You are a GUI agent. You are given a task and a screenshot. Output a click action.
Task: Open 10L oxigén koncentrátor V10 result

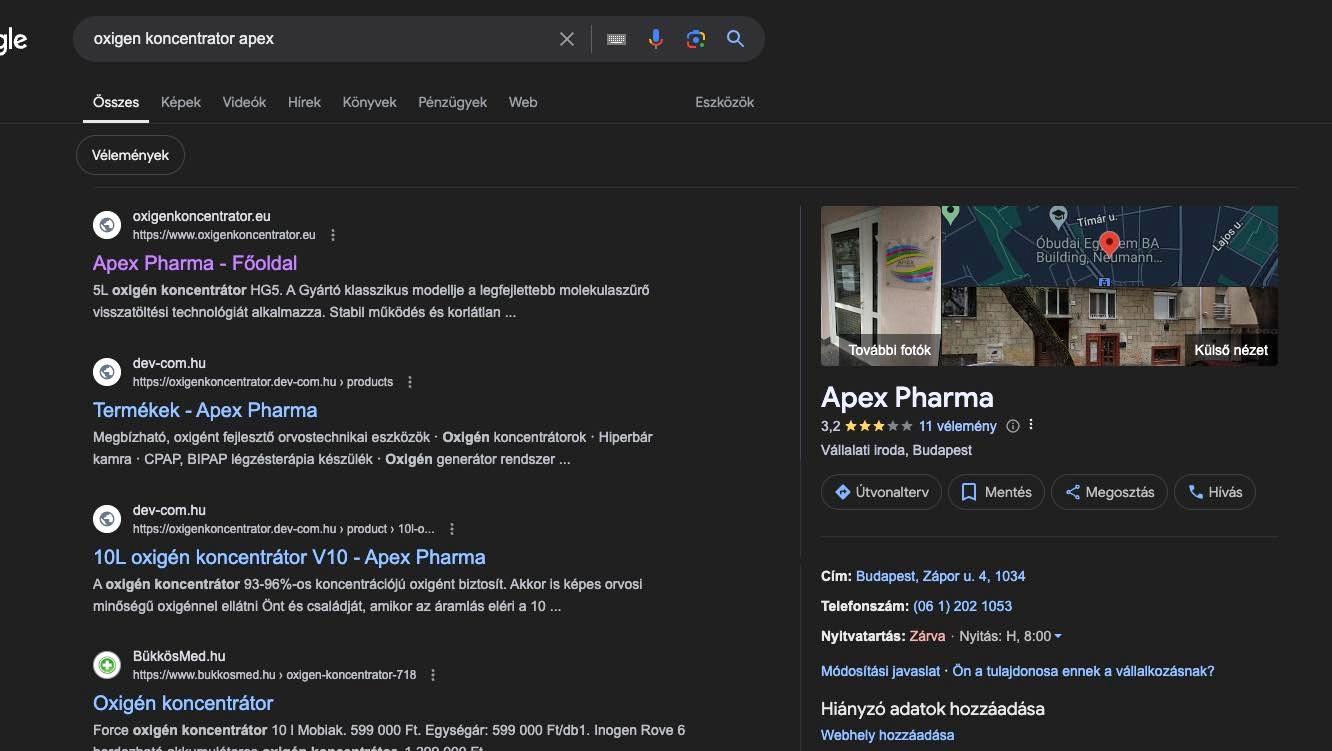(x=289, y=557)
